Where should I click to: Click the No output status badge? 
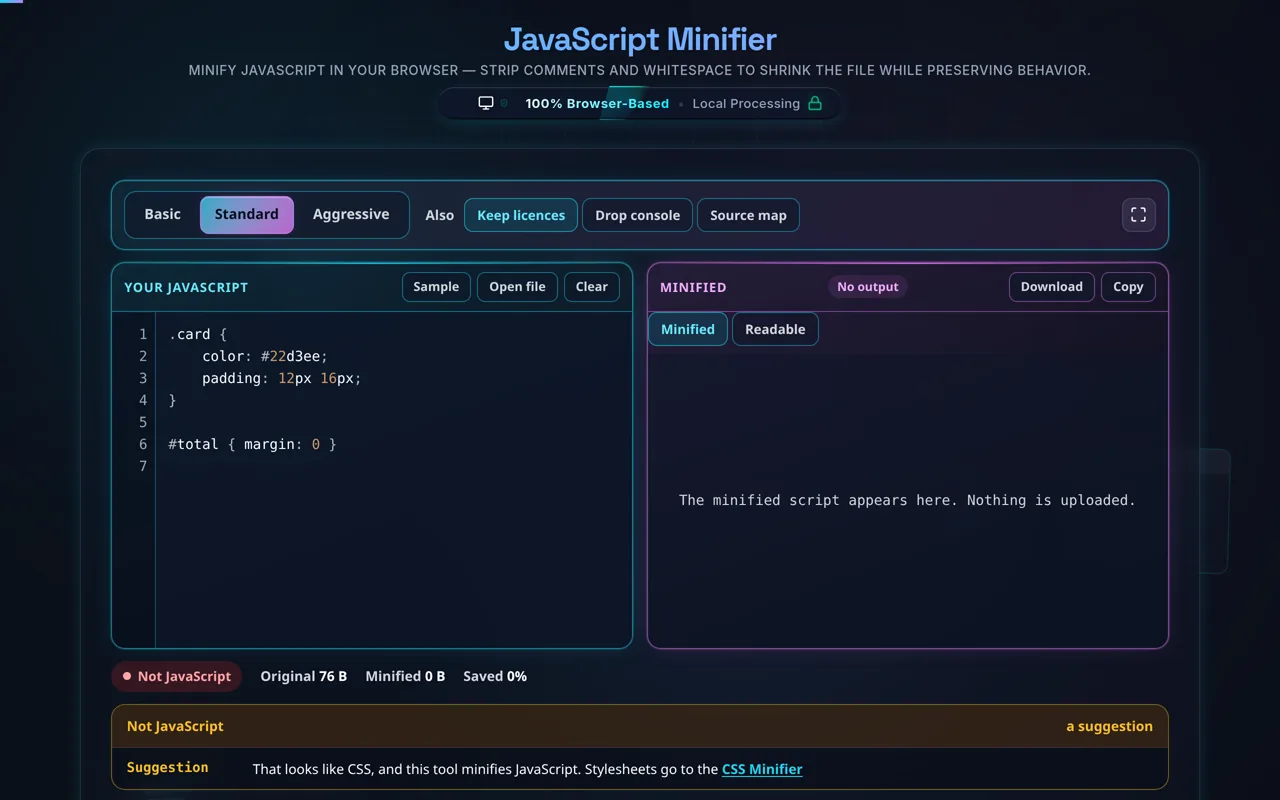tap(868, 287)
